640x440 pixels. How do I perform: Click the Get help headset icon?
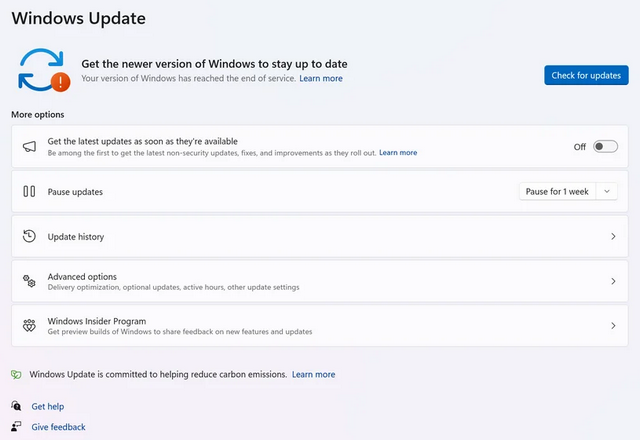tap(16, 406)
